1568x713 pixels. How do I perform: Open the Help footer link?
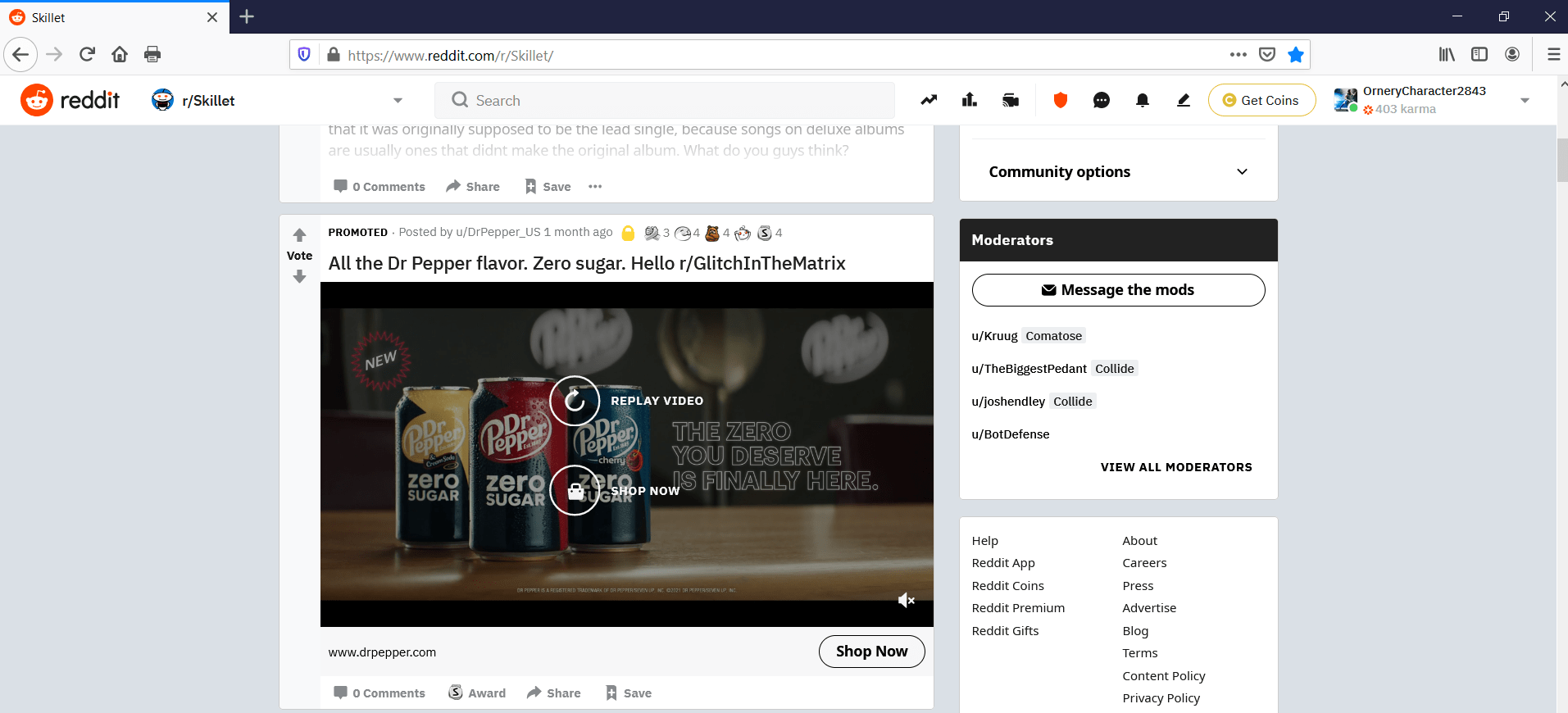pos(985,541)
